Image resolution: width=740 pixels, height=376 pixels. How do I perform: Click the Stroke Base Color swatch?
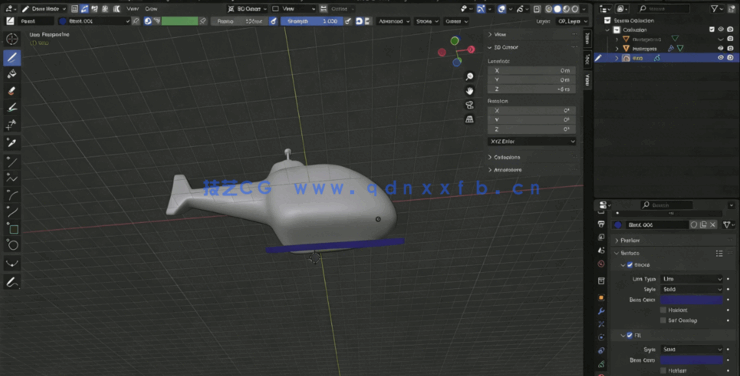[x=691, y=300]
